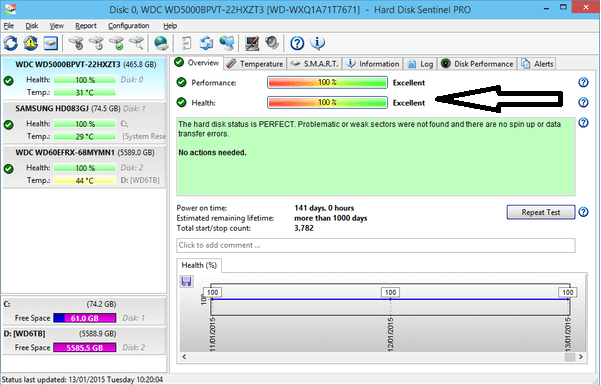Click help icon next to Health rating
This screenshot has height=385, width=601.
click(583, 102)
